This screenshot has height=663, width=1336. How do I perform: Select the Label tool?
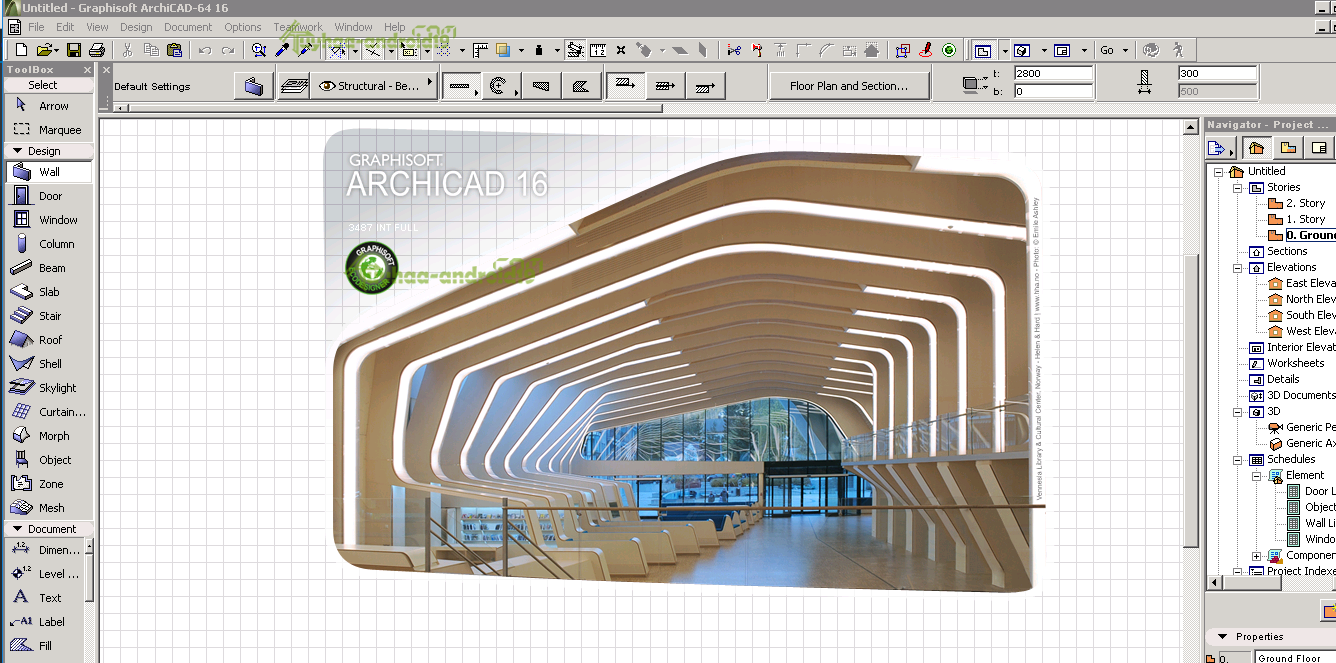point(45,622)
